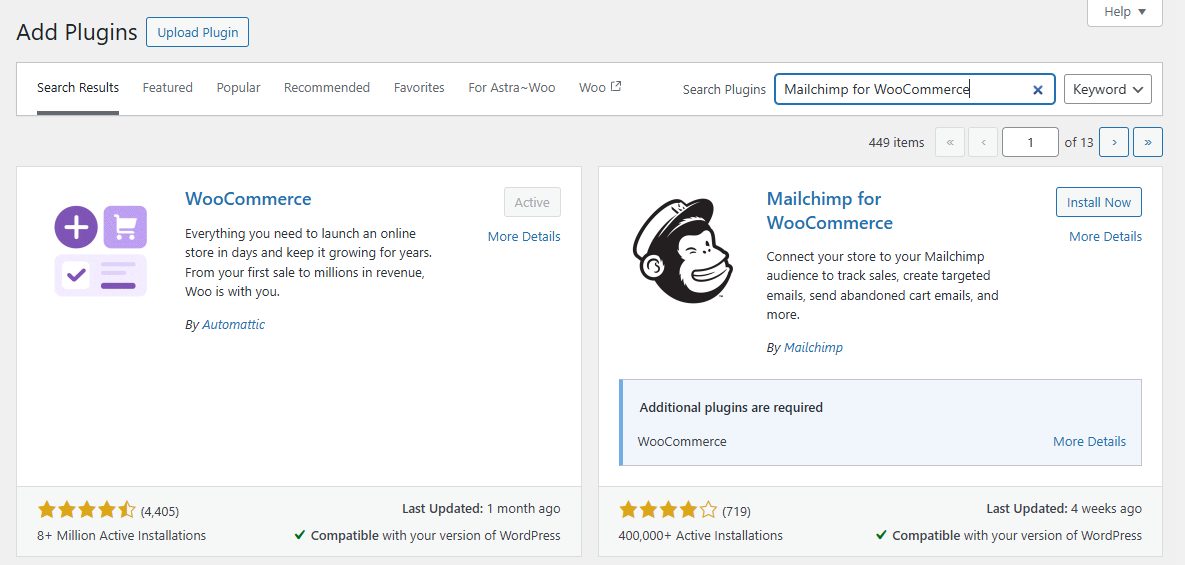
Task: Open the external link icon next to the Woo tab
Action: coord(616,87)
